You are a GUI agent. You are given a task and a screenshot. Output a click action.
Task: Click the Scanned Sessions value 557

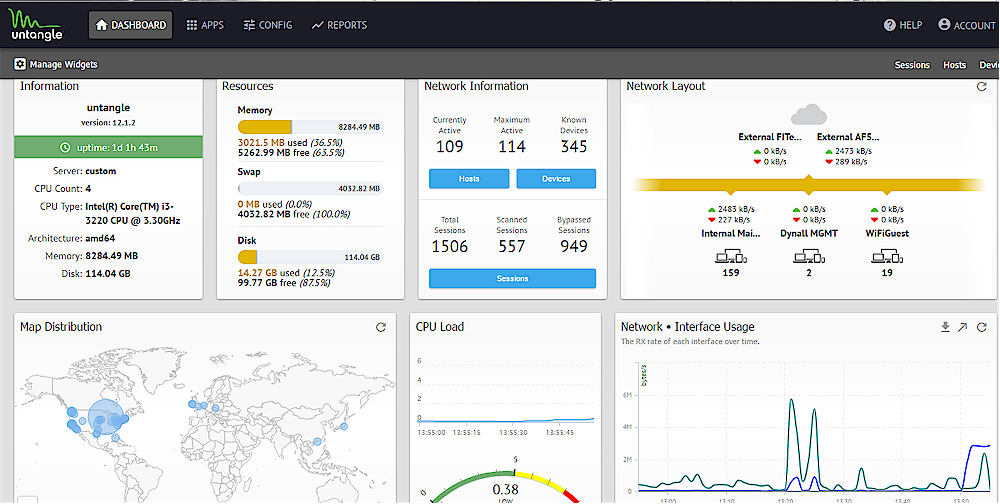click(x=511, y=246)
